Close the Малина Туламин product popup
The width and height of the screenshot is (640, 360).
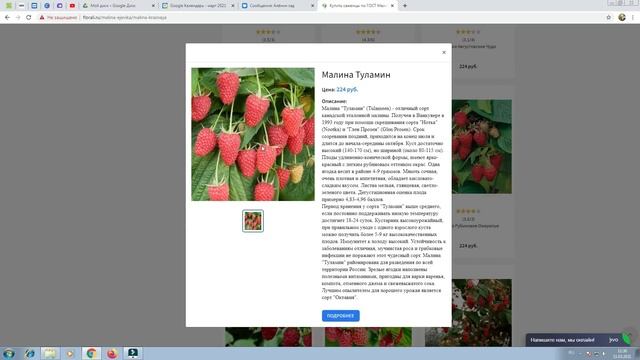click(x=444, y=52)
